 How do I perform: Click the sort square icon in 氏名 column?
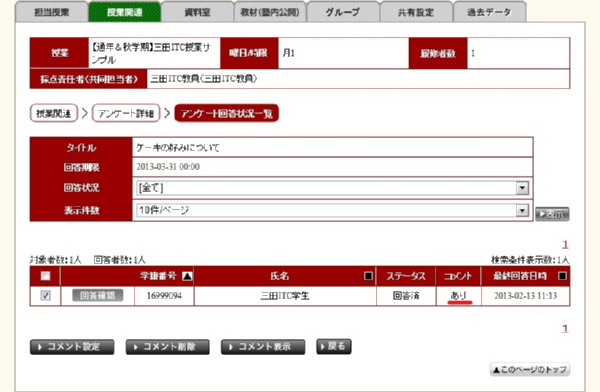click(x=368, y=276)
